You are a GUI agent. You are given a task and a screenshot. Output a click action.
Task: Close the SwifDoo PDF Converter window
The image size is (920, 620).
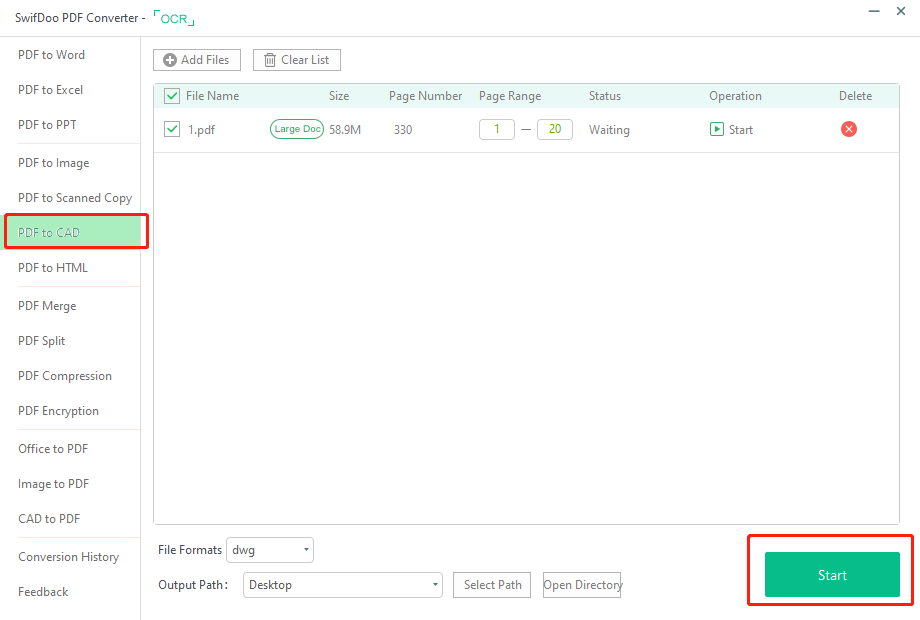(x=901, y=11)
